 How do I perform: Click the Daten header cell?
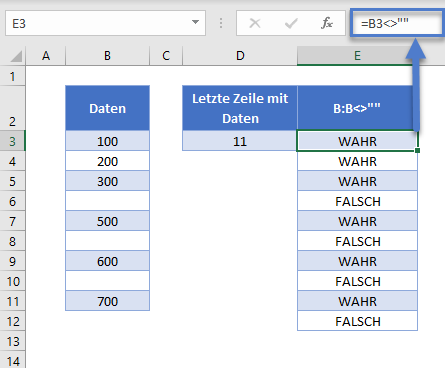(107, 108)
